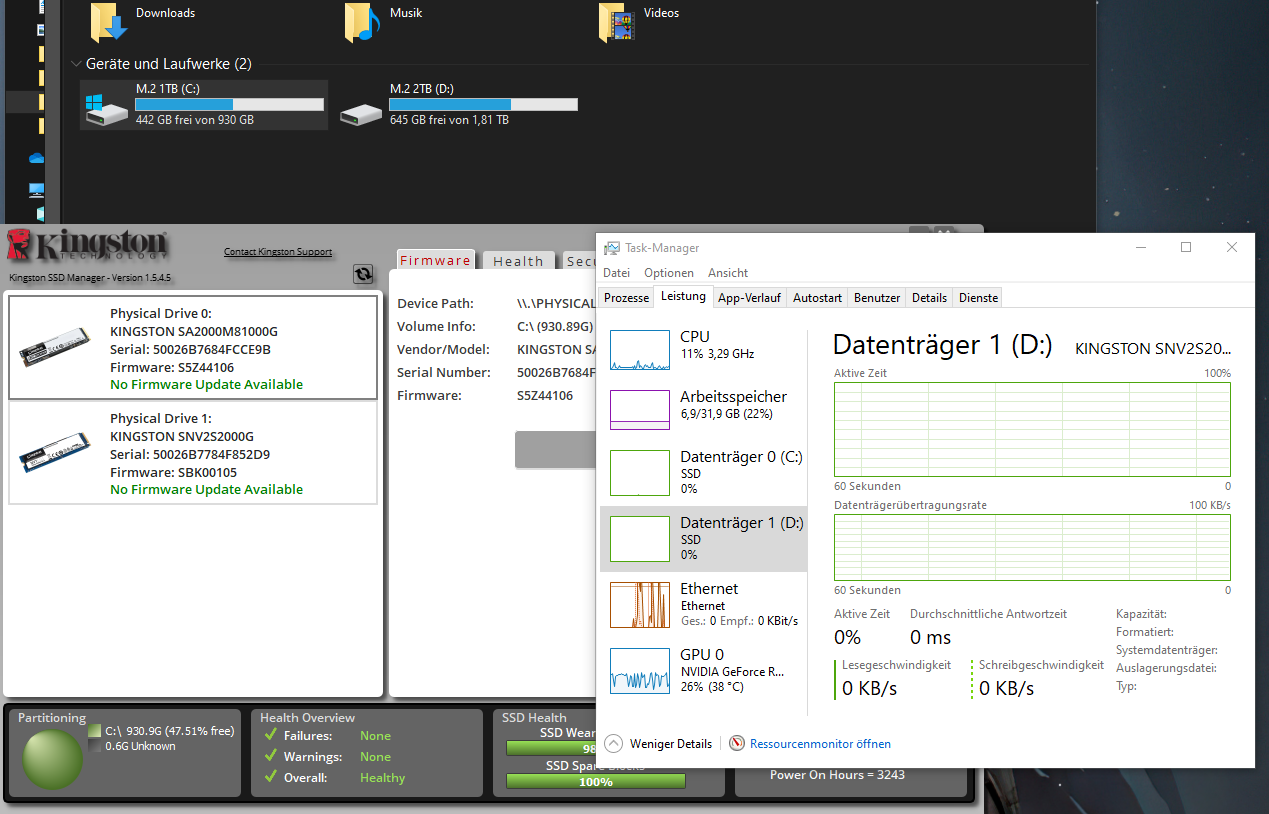Click the SSD Wear health bar
Viewport: 1269px width, 814px height.
pos(551,748)
